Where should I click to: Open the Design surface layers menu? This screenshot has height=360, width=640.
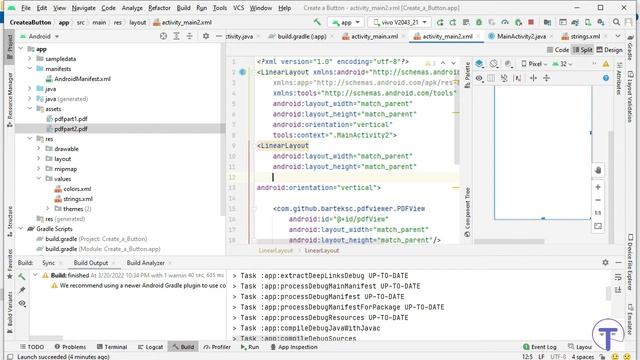coord(480,64)
